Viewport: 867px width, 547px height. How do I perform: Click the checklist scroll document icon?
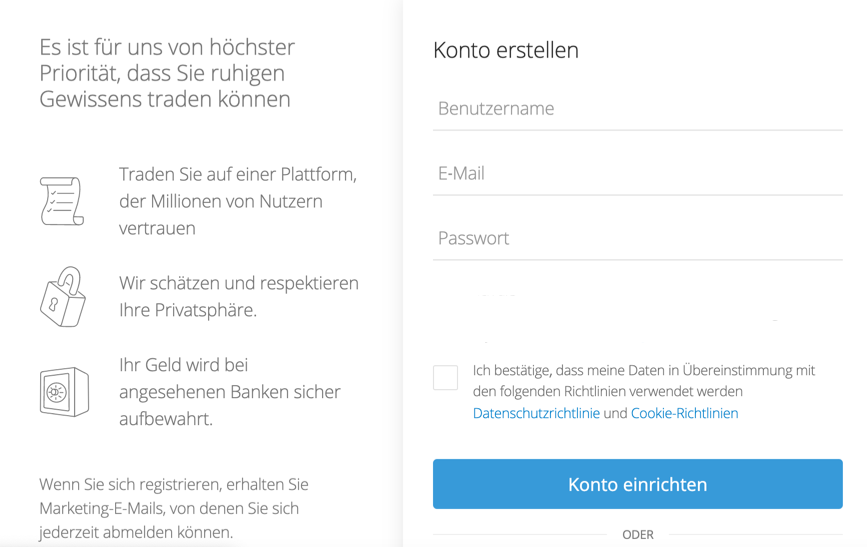click(x=61, y=201)
